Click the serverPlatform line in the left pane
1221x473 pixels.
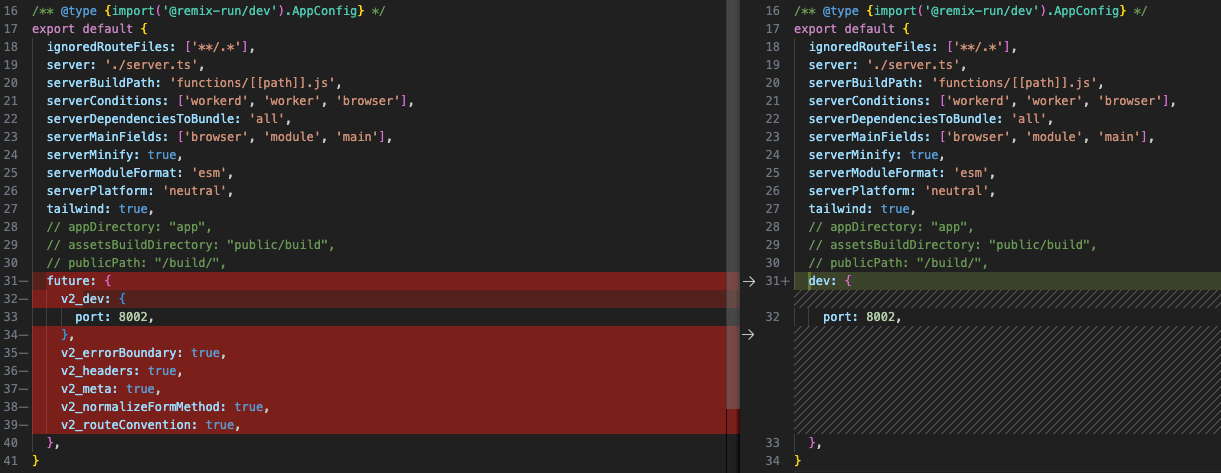pyautogui.click(x=140, y=191)
